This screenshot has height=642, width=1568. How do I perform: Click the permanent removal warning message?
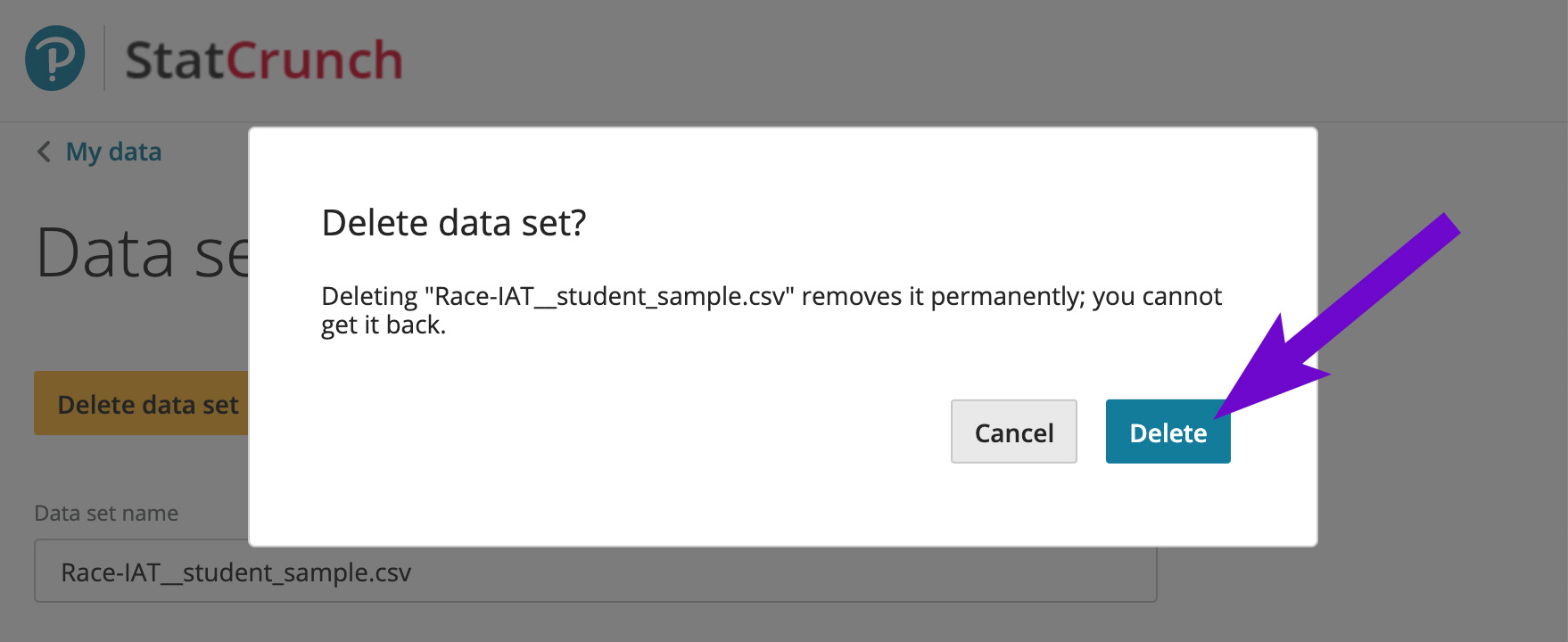(x=772, y=309)
